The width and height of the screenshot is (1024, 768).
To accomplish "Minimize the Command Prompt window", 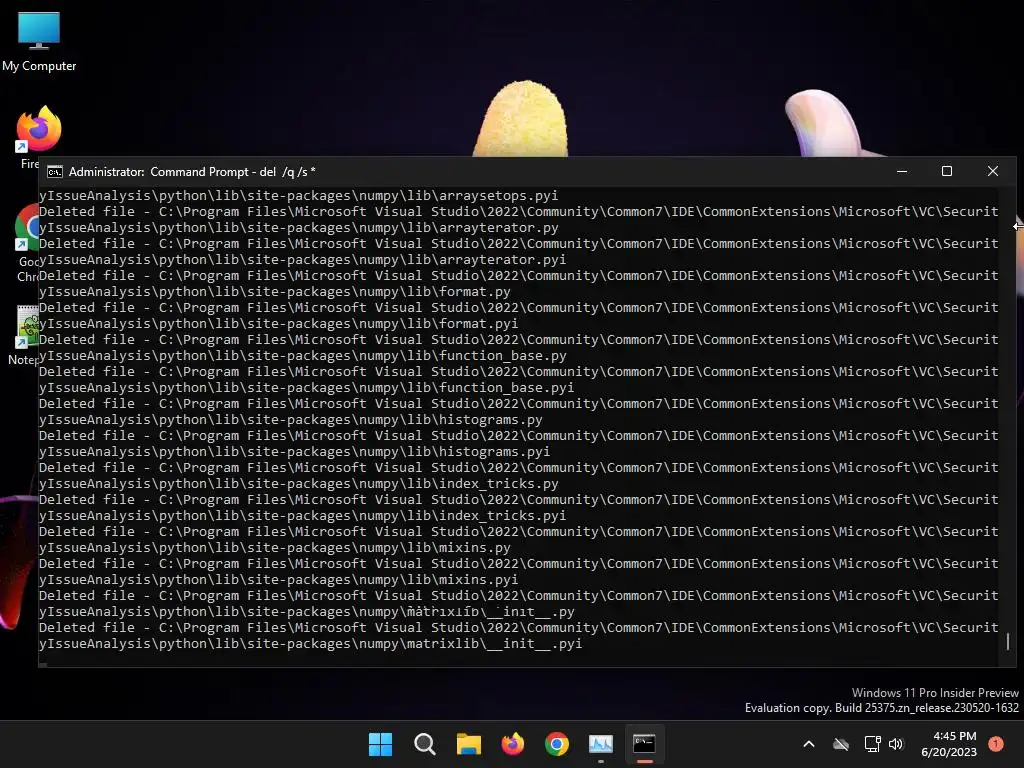I will coord(902,171).
